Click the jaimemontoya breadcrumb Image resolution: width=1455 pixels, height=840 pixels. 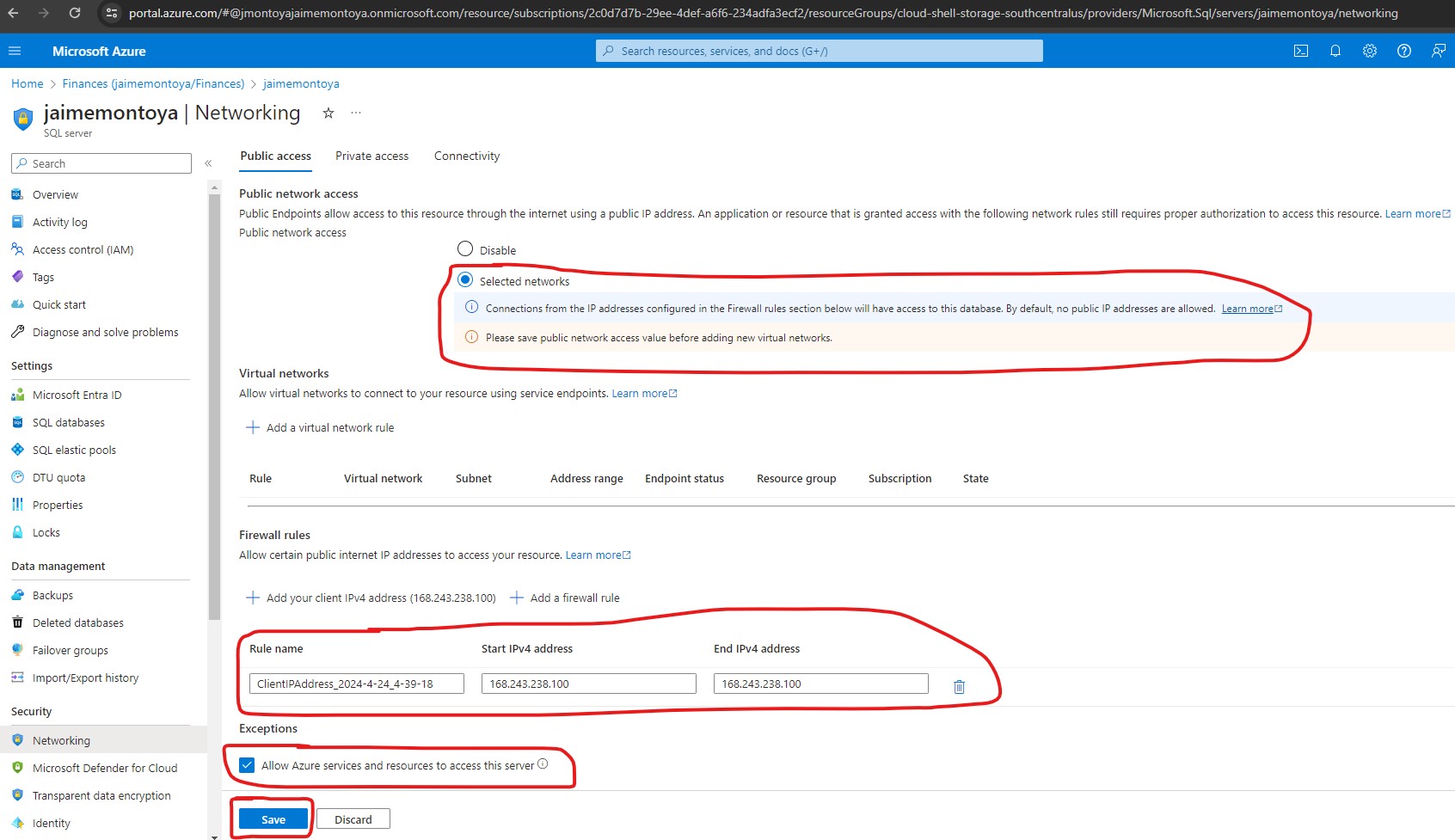[x=301, y=83]
